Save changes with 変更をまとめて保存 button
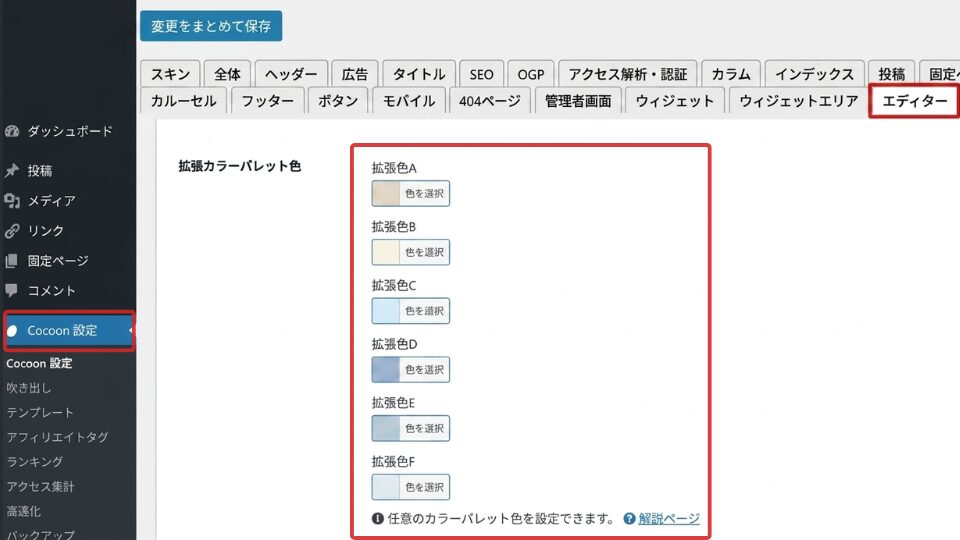 [x=211, y=26]
